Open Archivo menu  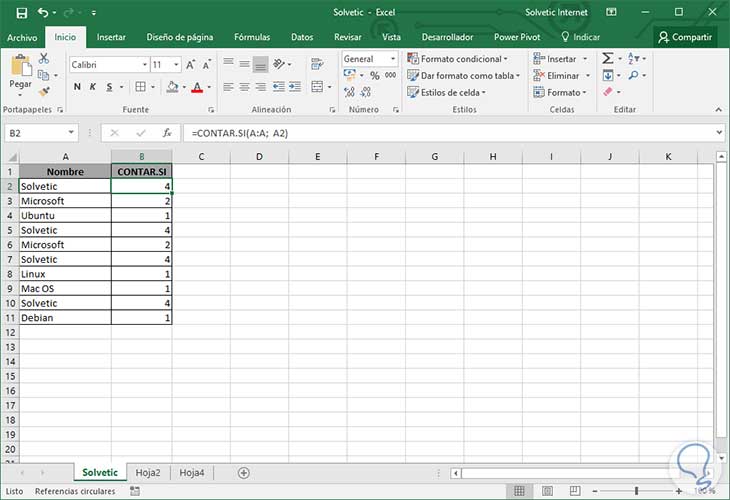pyautogui.click(x=22, y=37)
